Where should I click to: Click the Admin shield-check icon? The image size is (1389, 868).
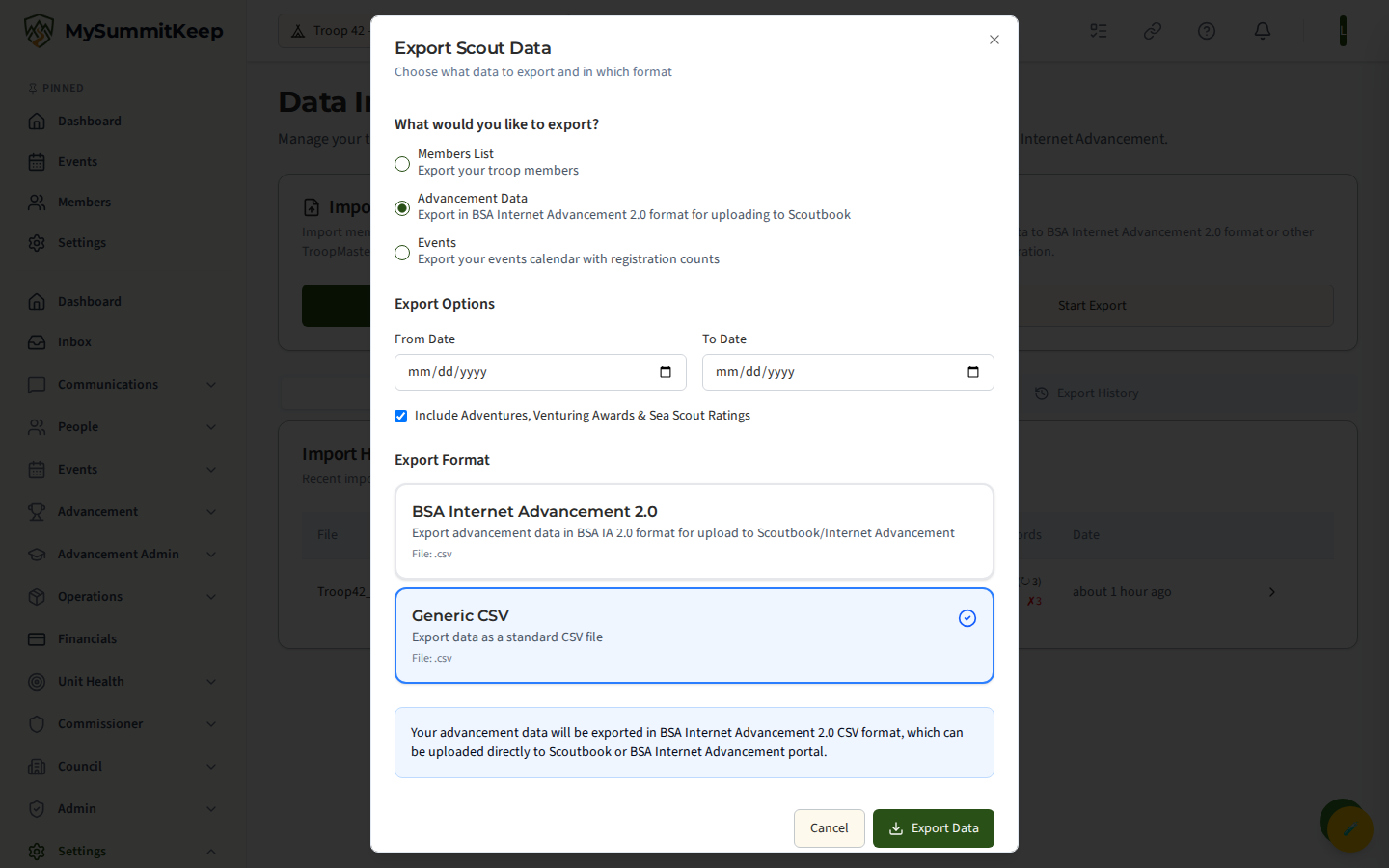pyautogui.click(x=37, y=809)
